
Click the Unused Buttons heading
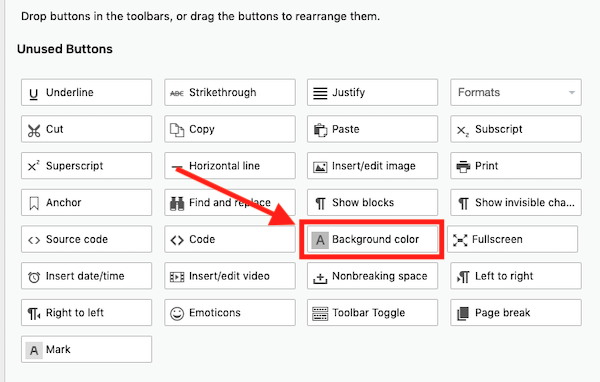(65, 49)
